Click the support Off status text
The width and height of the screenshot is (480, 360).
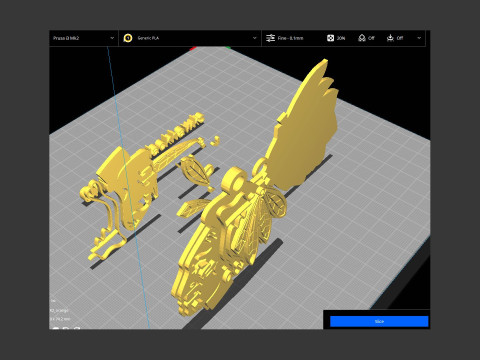(371, 38)
